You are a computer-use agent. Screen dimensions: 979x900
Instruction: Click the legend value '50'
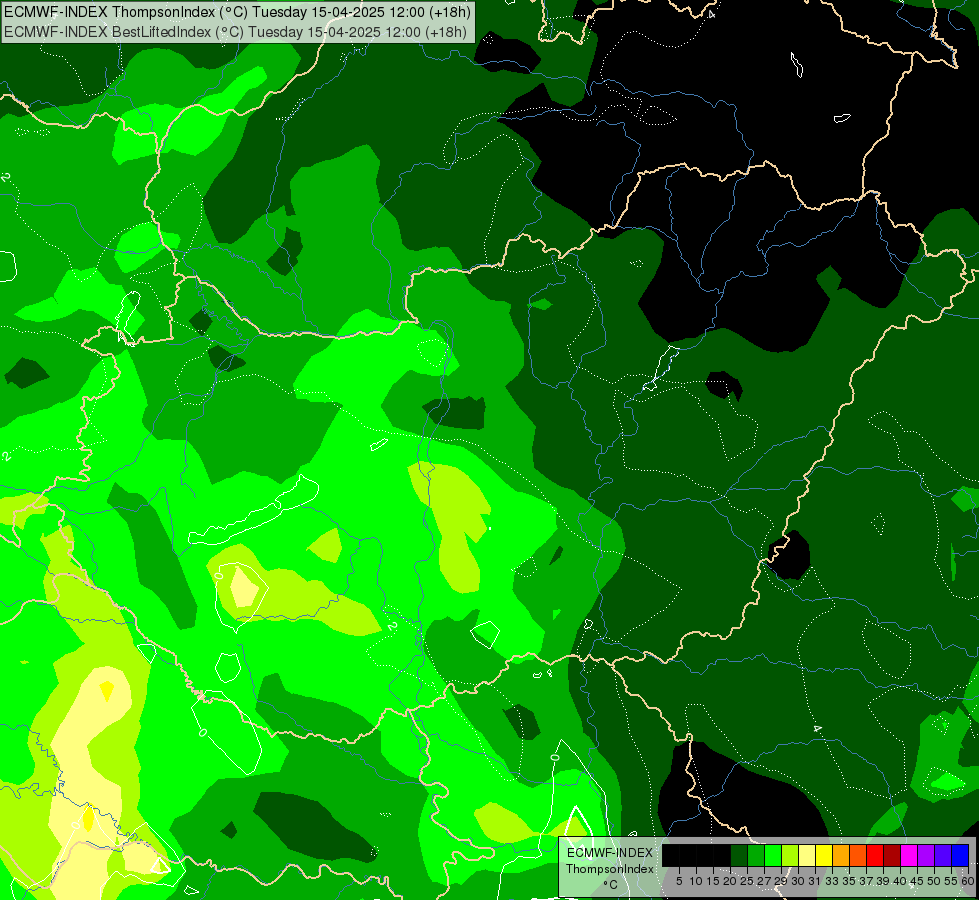click(x=933, y=881)
